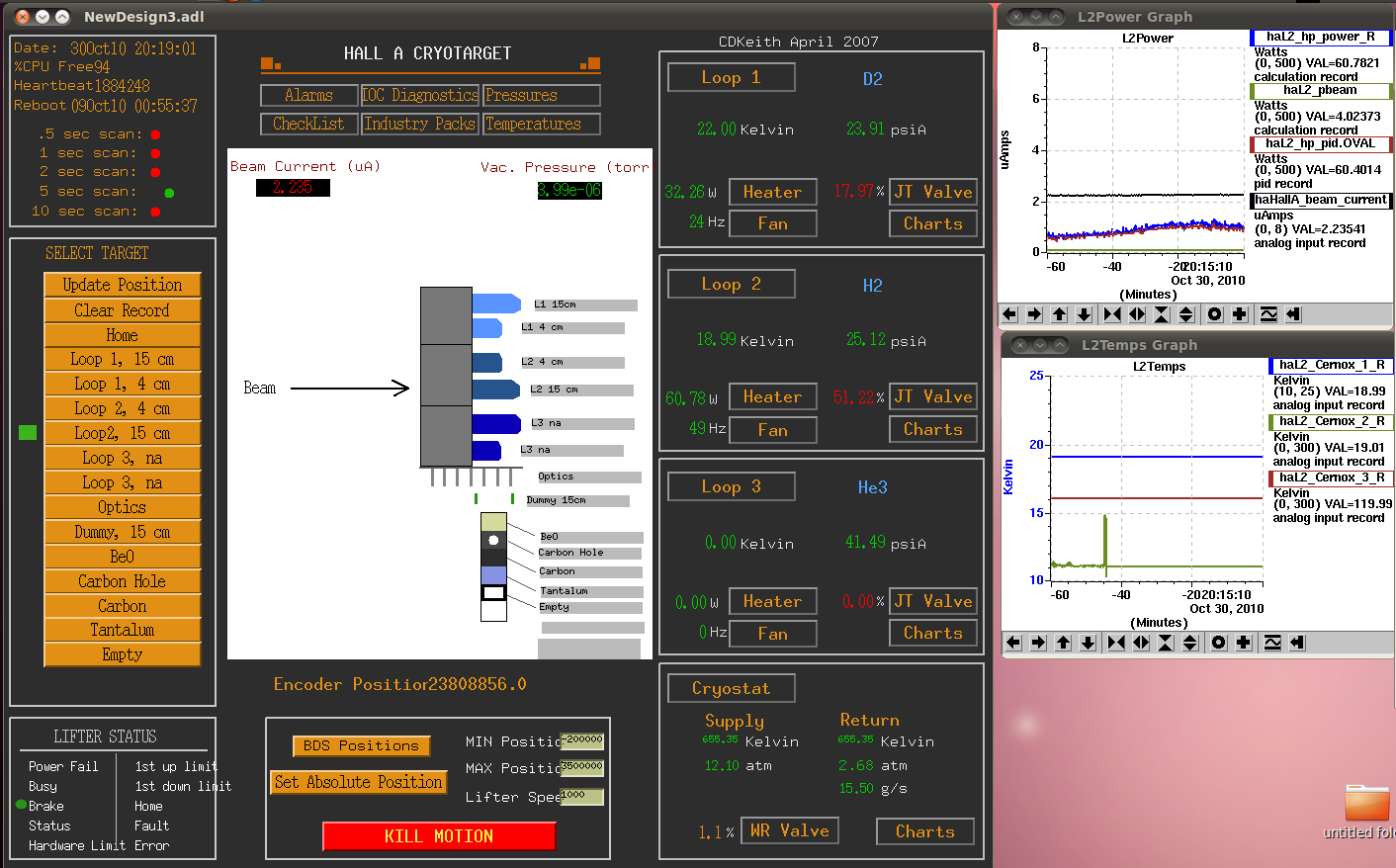
Task: Click haL2_hp_power_R legend entry in L2Power Graph
Action: pos(1321,38)
